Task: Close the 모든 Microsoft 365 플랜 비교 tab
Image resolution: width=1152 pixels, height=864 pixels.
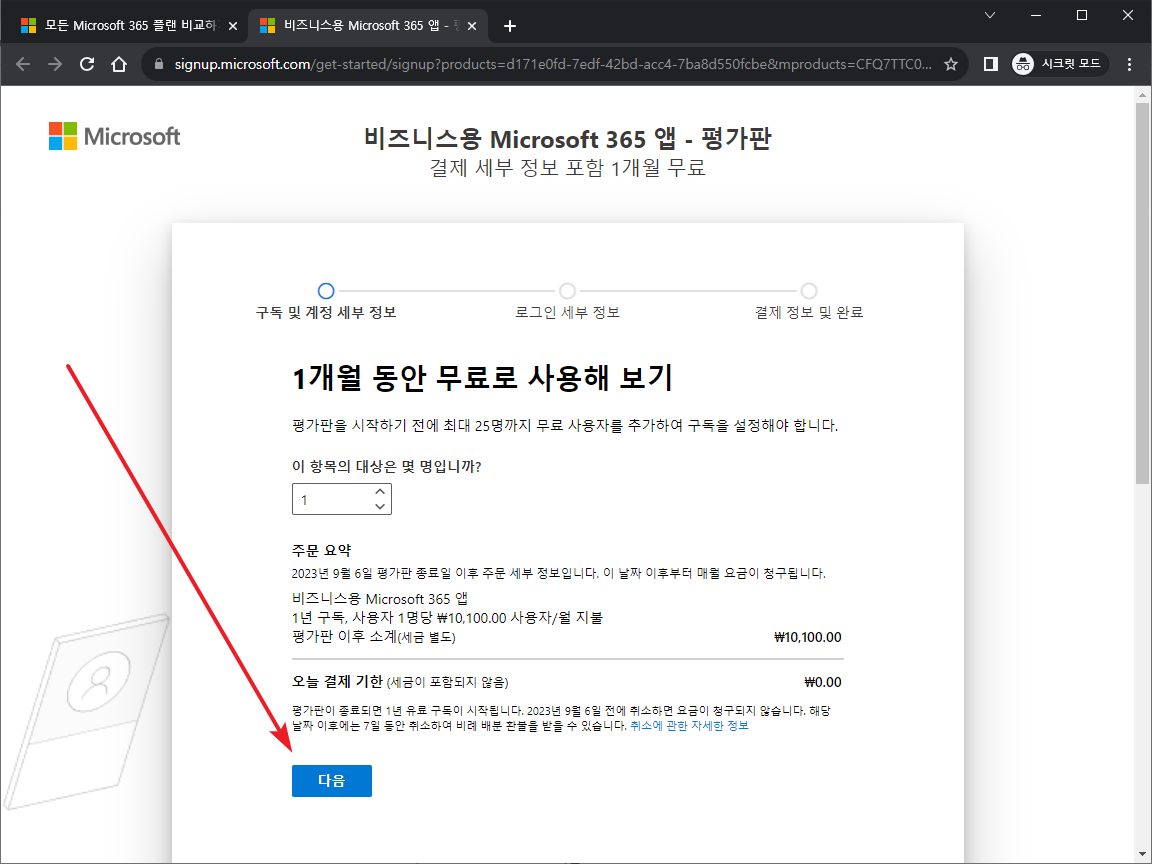Action: 233,26
